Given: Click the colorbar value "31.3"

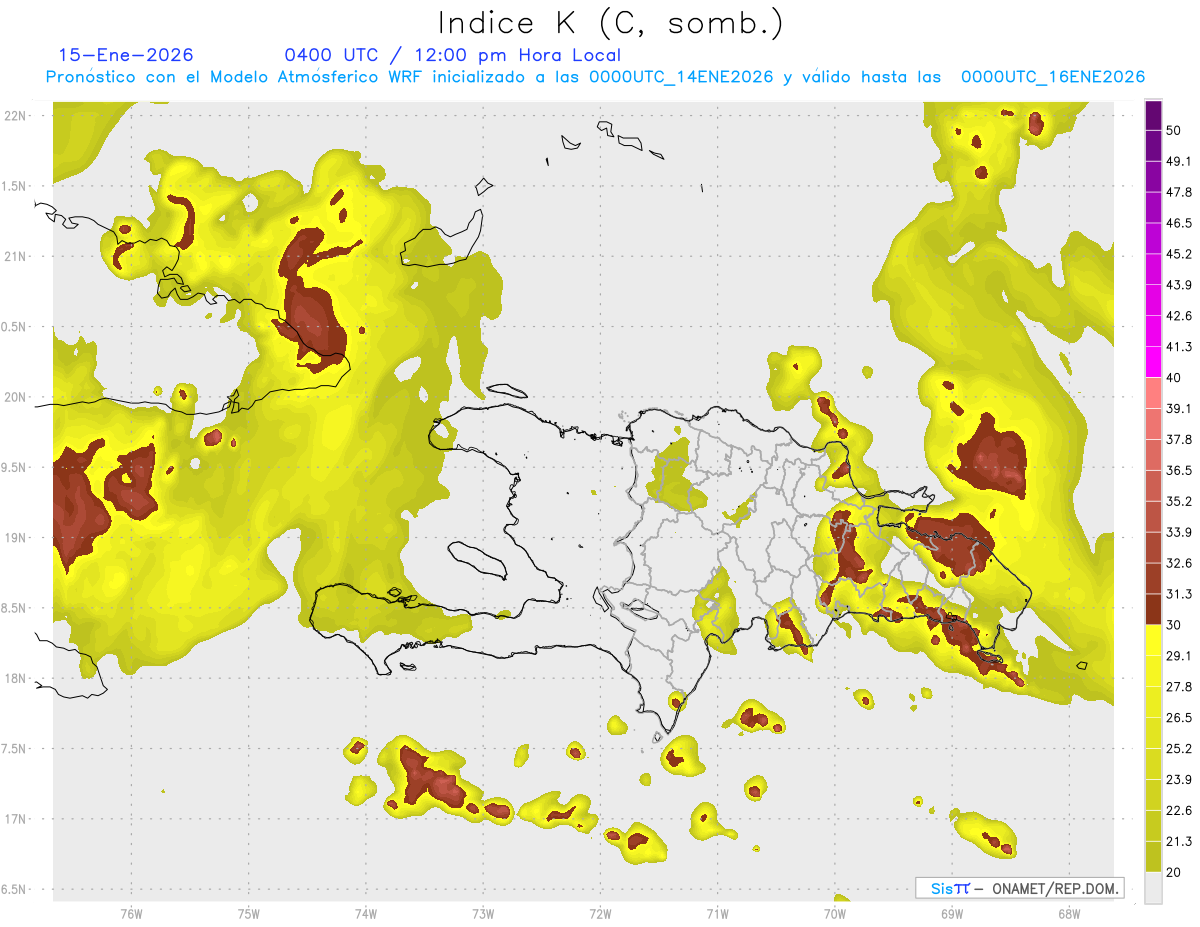Looking at the screenshot, I should tap(1179, 594).
